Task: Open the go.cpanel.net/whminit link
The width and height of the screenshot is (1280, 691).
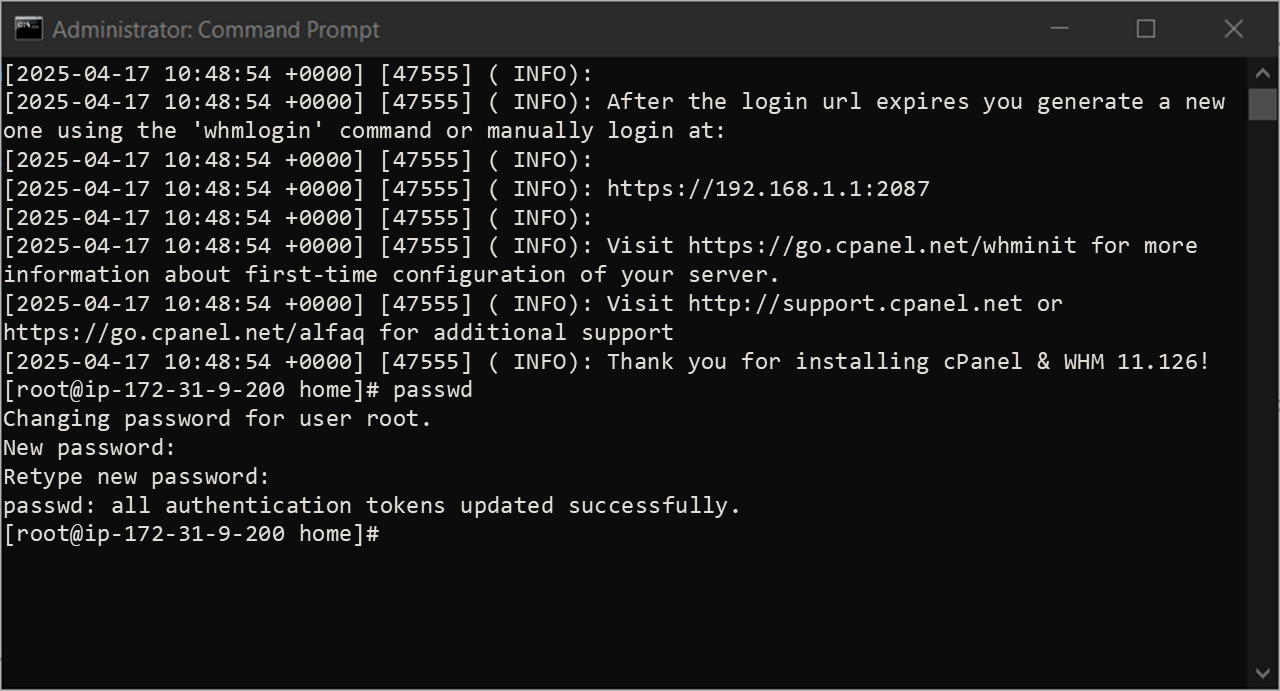Action: click(880, 245)
